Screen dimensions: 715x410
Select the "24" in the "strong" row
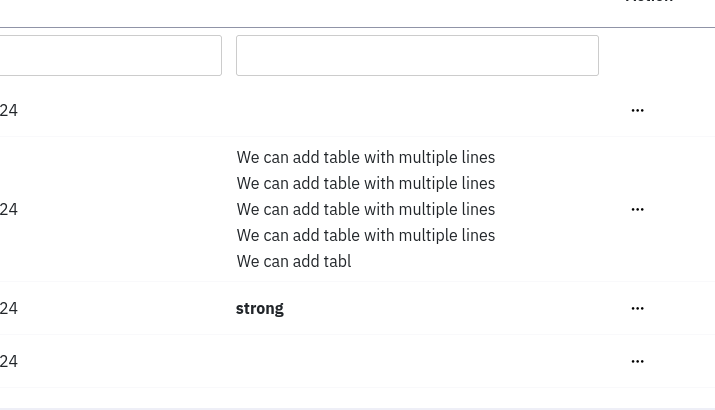[9, 308]
